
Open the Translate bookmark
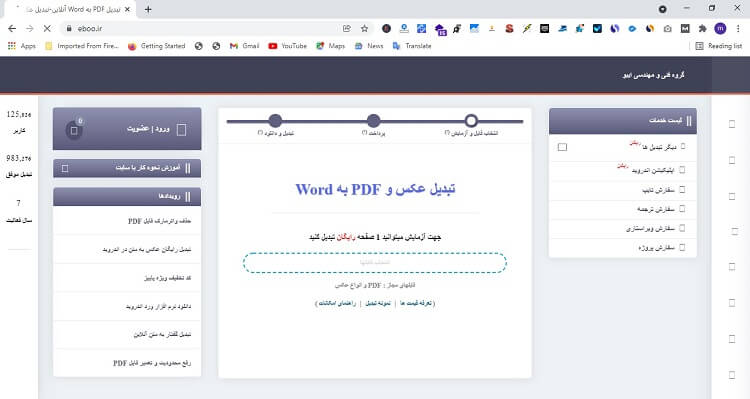tap(412, 46)
